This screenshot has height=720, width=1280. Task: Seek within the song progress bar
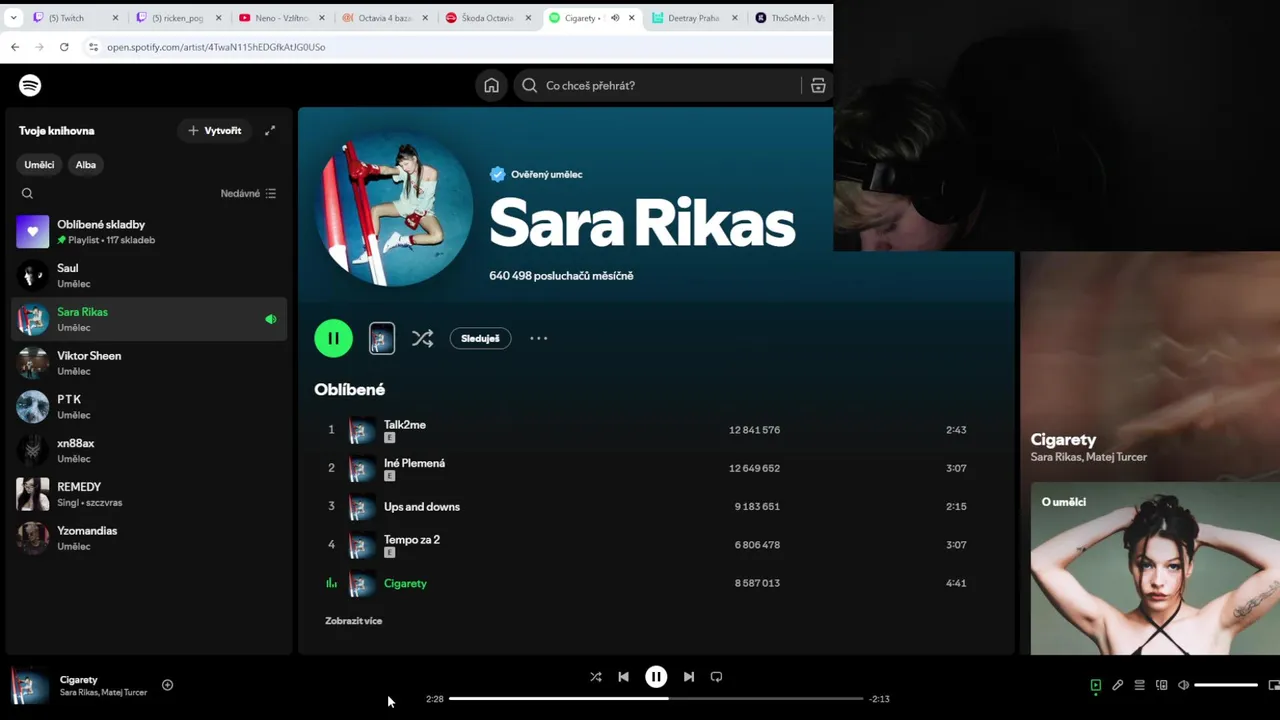655,698
